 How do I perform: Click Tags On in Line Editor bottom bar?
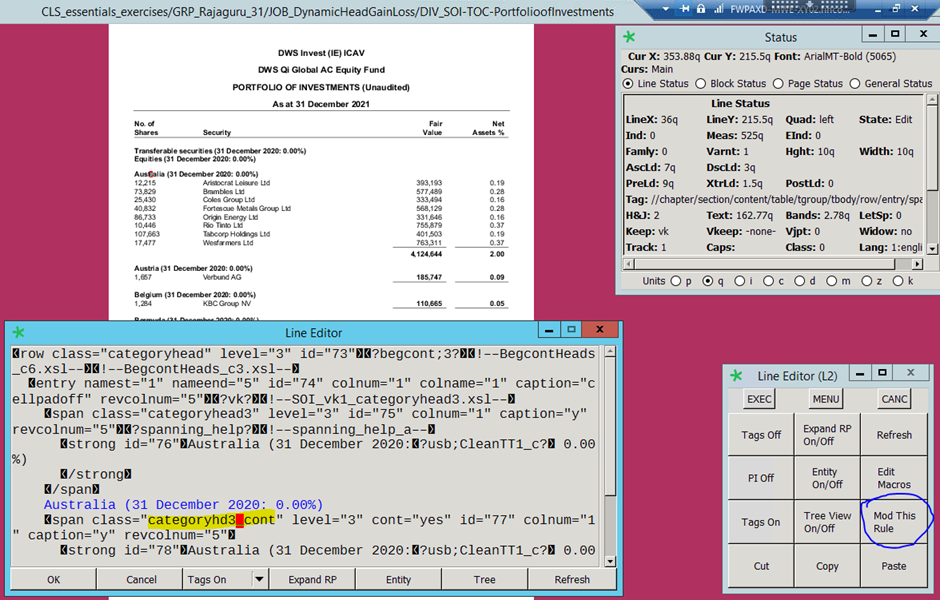click(218, 579)
